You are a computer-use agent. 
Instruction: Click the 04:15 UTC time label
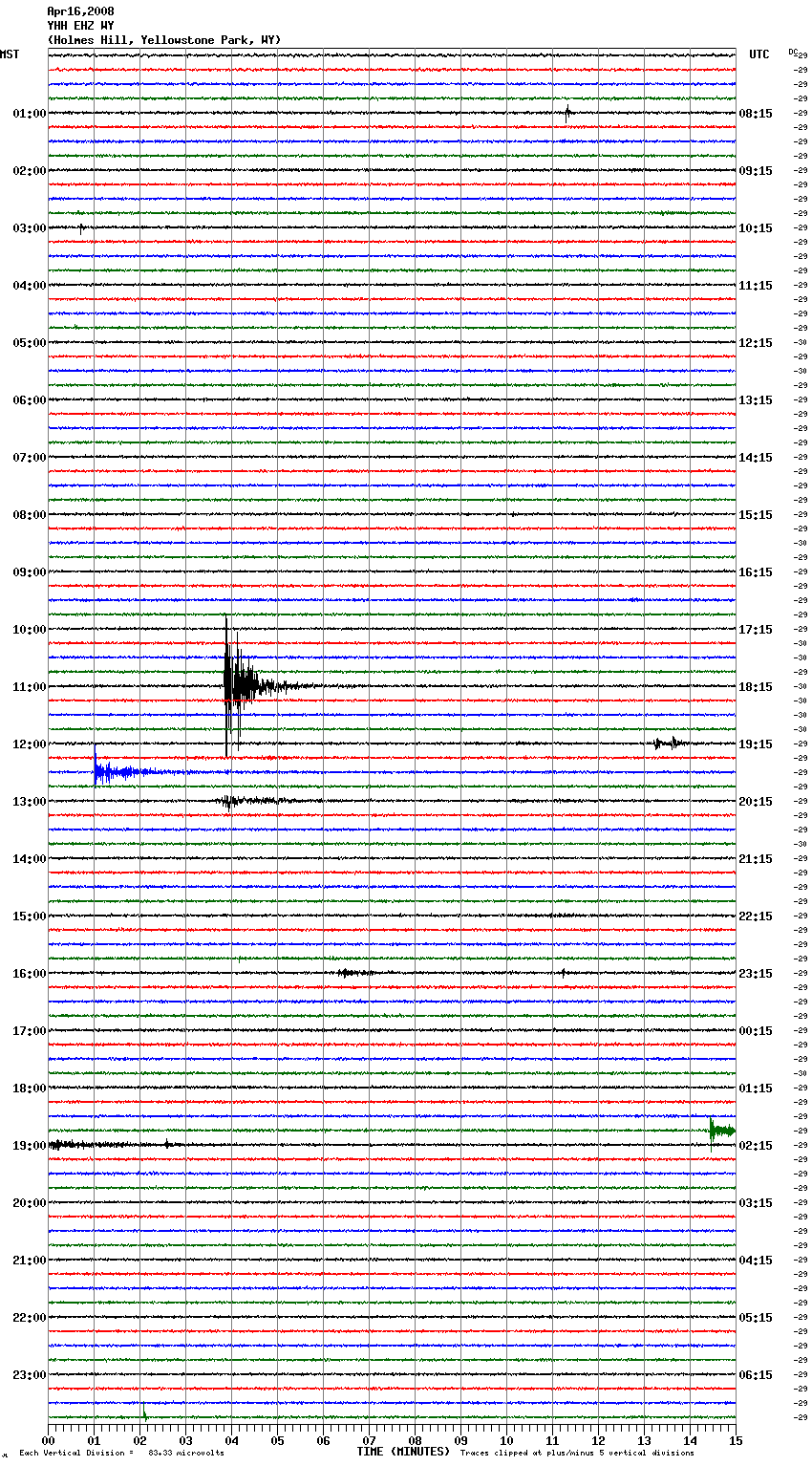pos(756,1261)
